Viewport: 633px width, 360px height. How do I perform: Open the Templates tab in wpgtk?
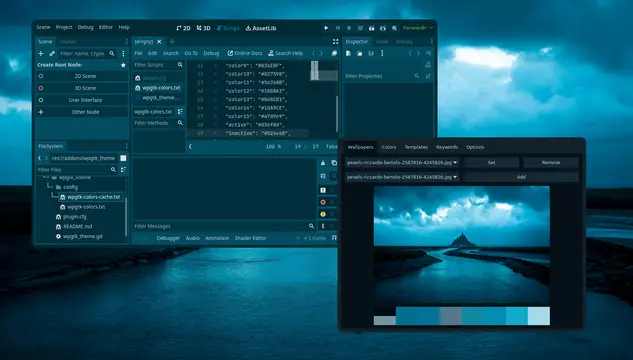(416, 147)
